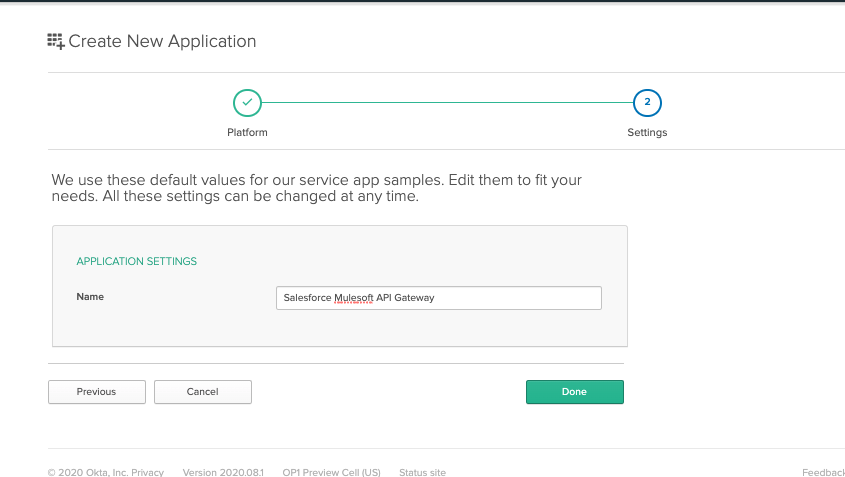Click the Name field label
The height and width of the screenshot is (477, 845).
(x=90, y=297)
